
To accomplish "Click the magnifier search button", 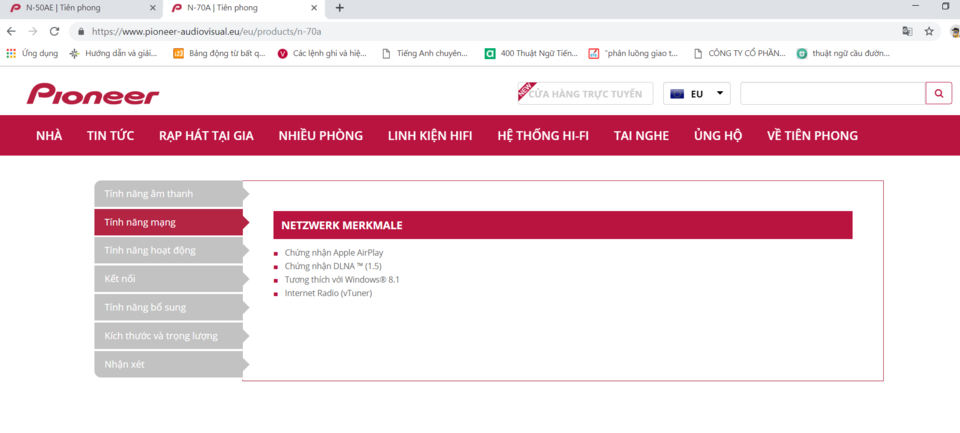I will point(939,94).
